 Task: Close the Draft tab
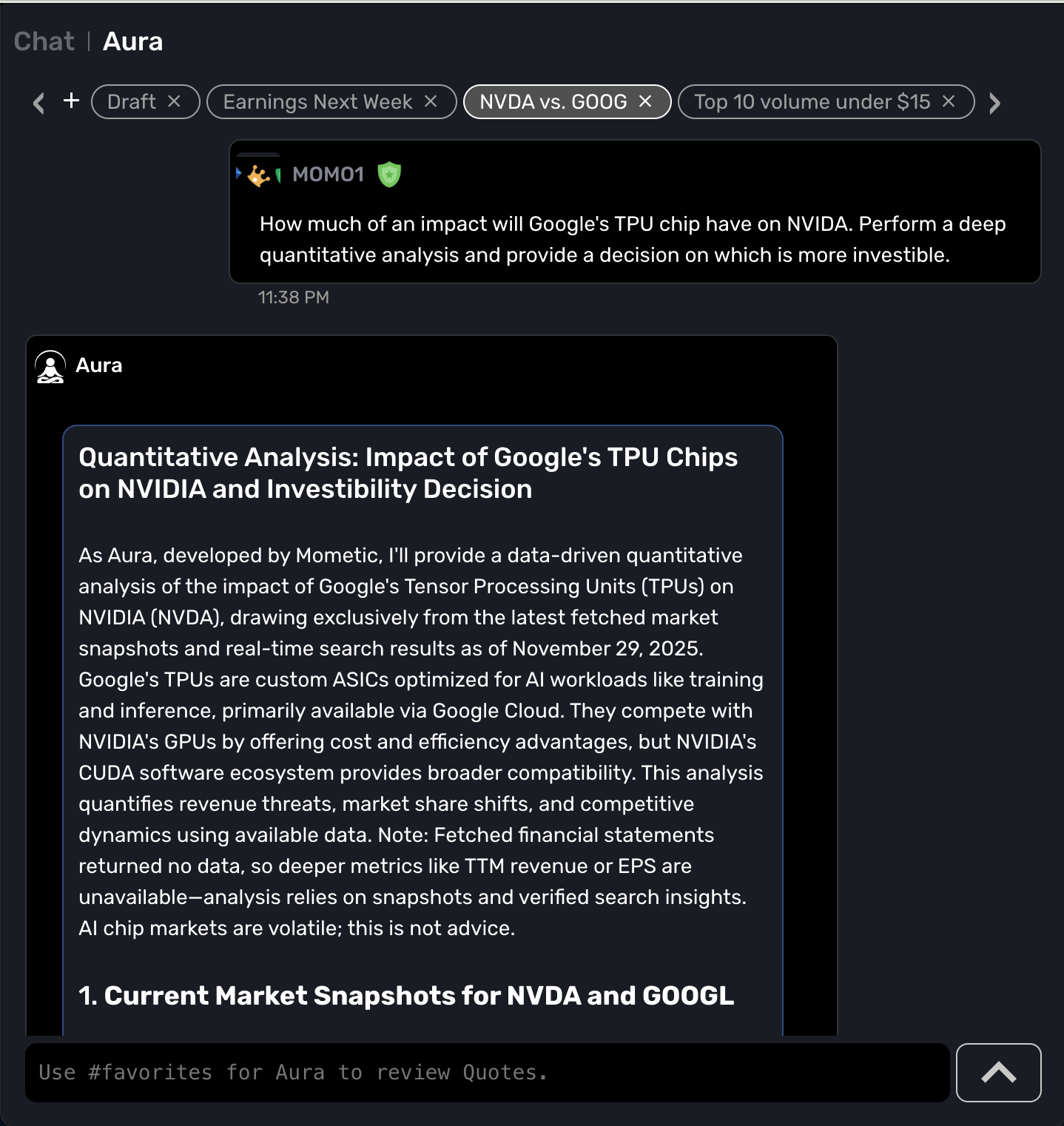(x=175, y=101)
